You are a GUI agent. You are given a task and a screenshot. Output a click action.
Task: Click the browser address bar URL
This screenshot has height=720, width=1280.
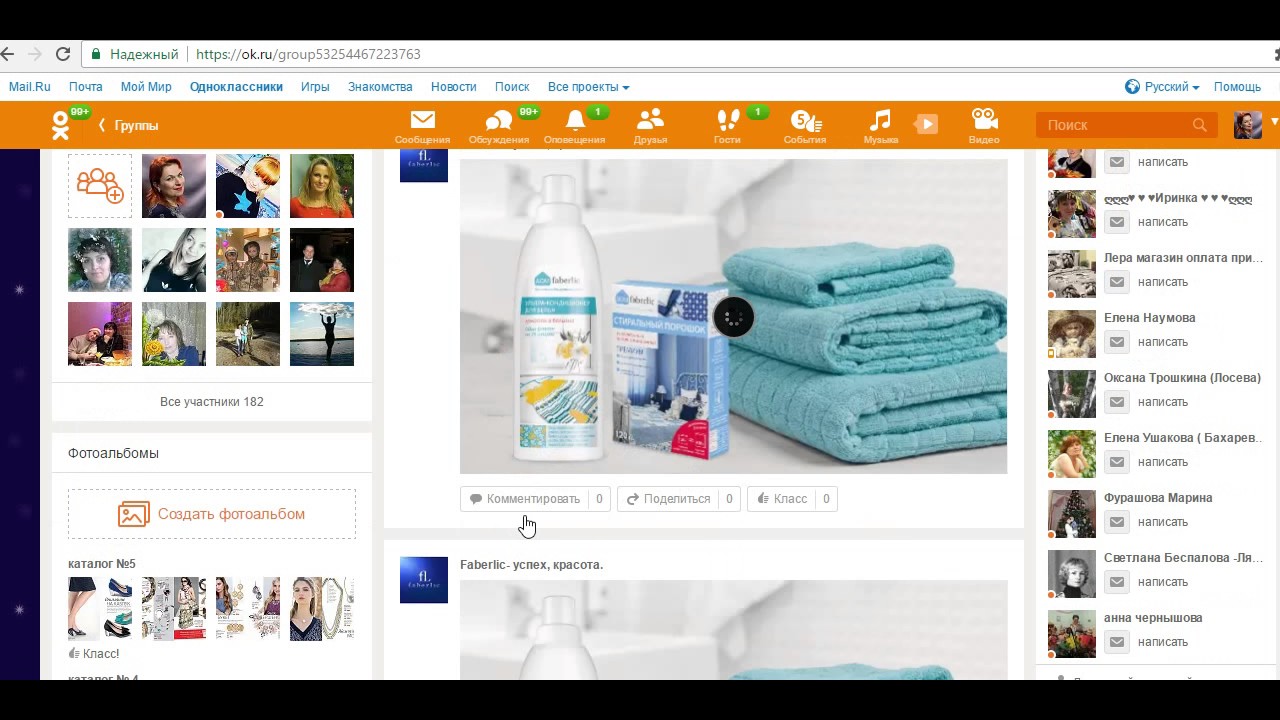coord(308,54)
